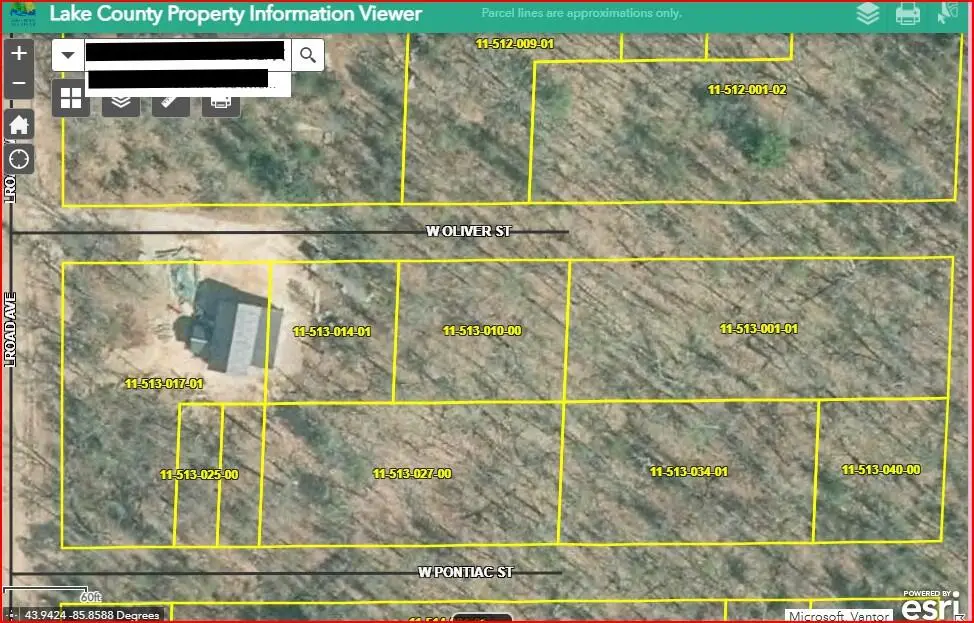Open the basemap gallery grid icon
The image size is (974, 623).
[70, 99]
